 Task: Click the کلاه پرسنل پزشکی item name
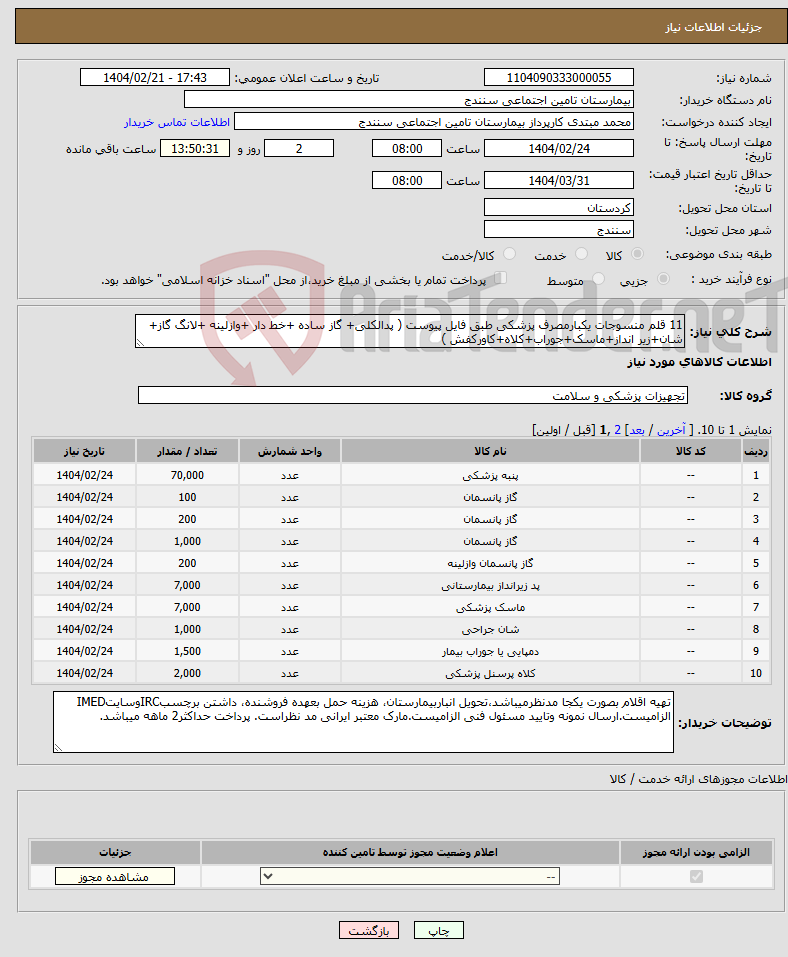tap(490, 673)
